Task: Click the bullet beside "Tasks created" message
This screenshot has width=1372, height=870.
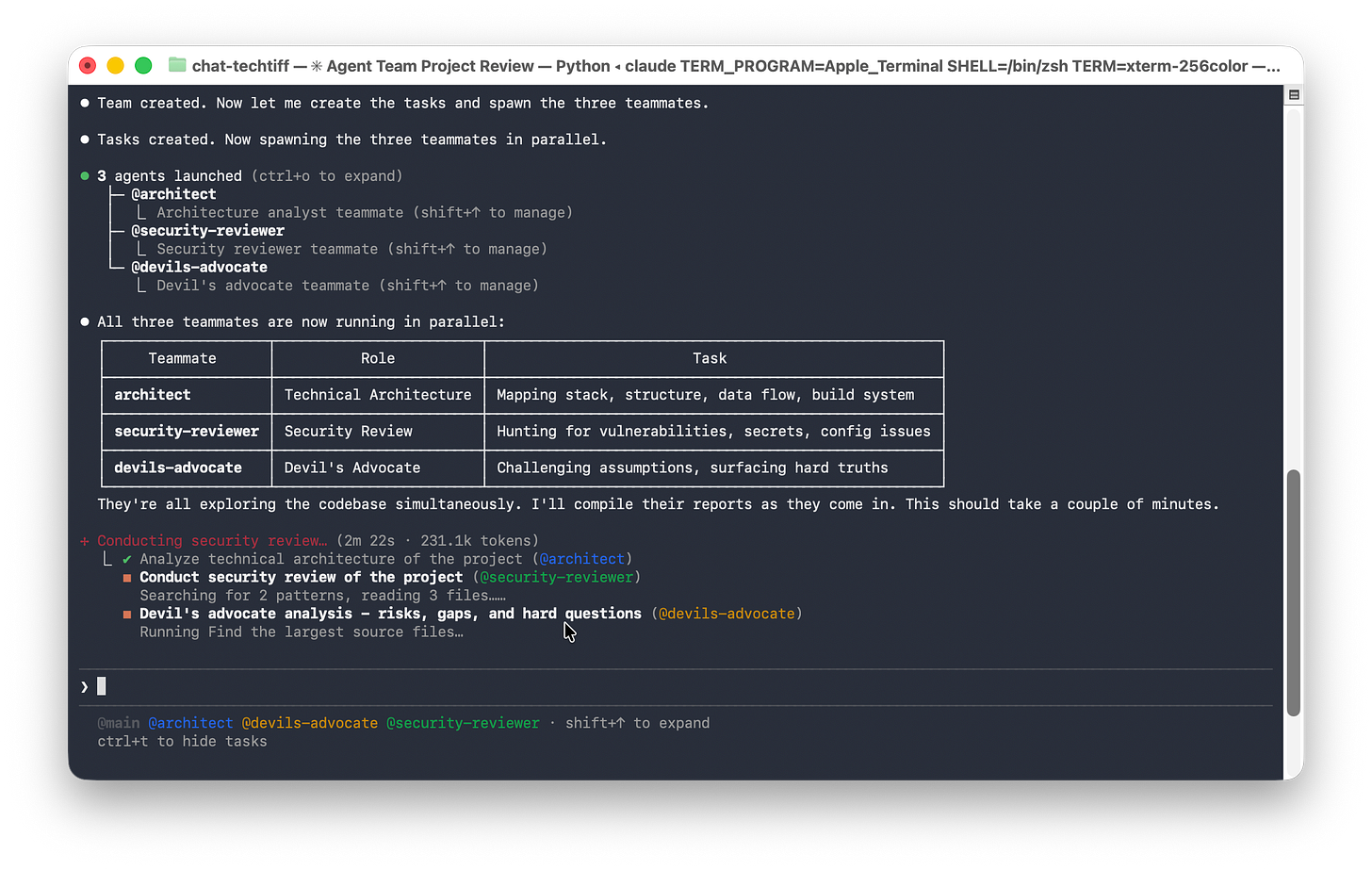Action: point(85,139)
